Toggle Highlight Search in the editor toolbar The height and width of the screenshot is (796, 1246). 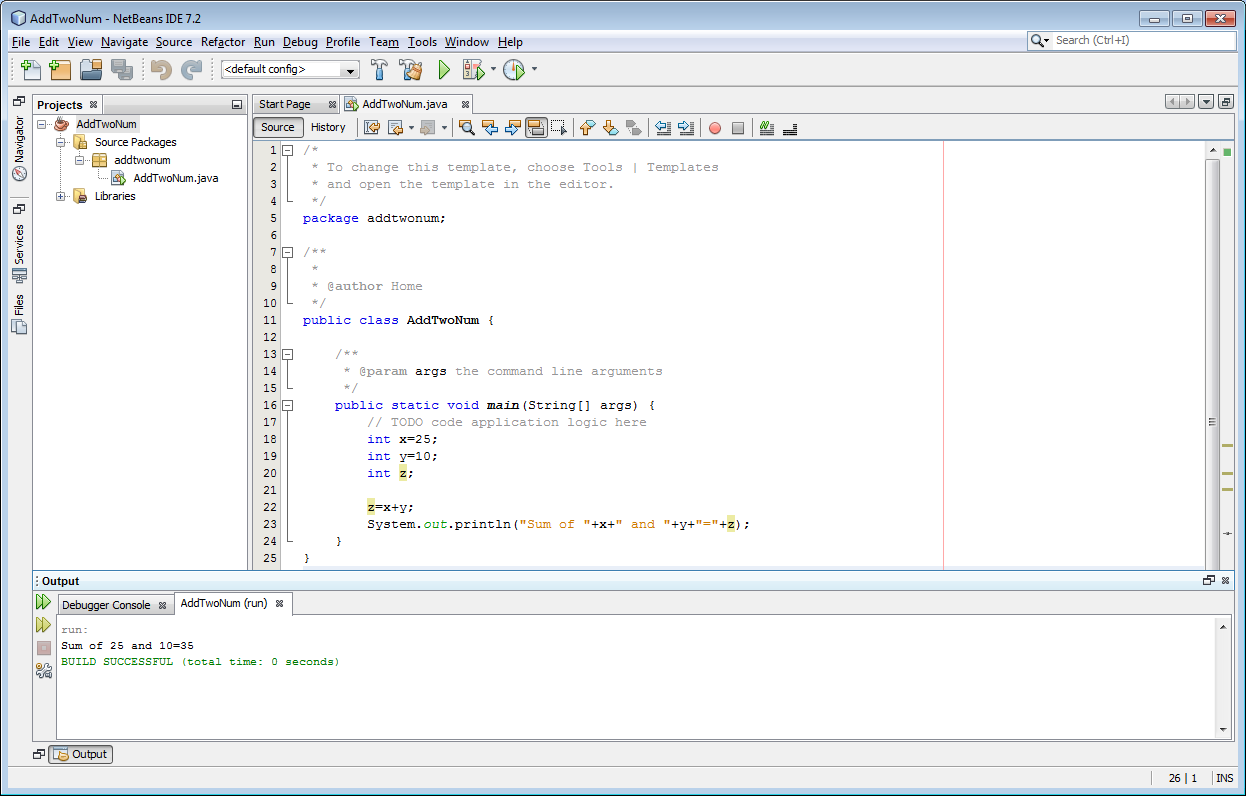[x=537, y=128]
